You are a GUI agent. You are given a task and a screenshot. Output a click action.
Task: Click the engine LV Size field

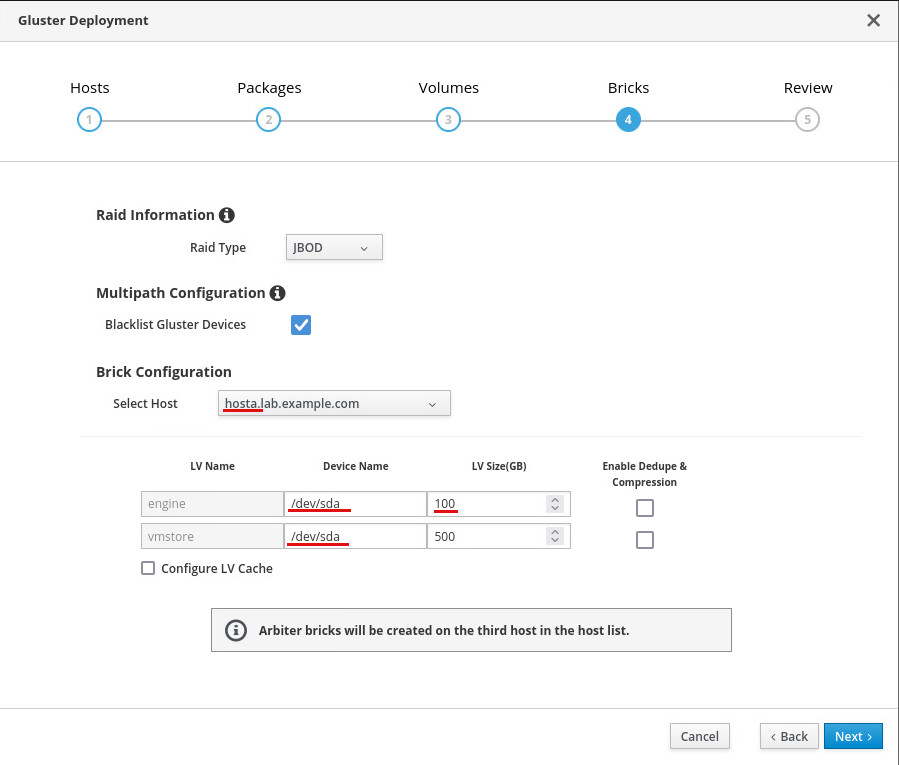coord(499,504)
